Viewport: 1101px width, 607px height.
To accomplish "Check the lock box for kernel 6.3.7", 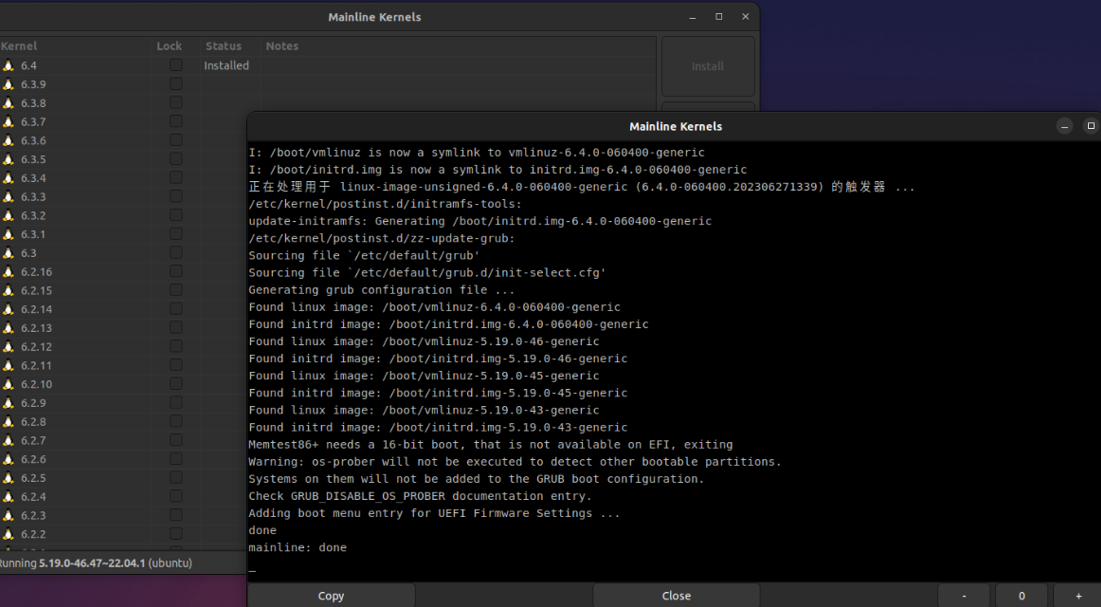I will click(176, 121).
